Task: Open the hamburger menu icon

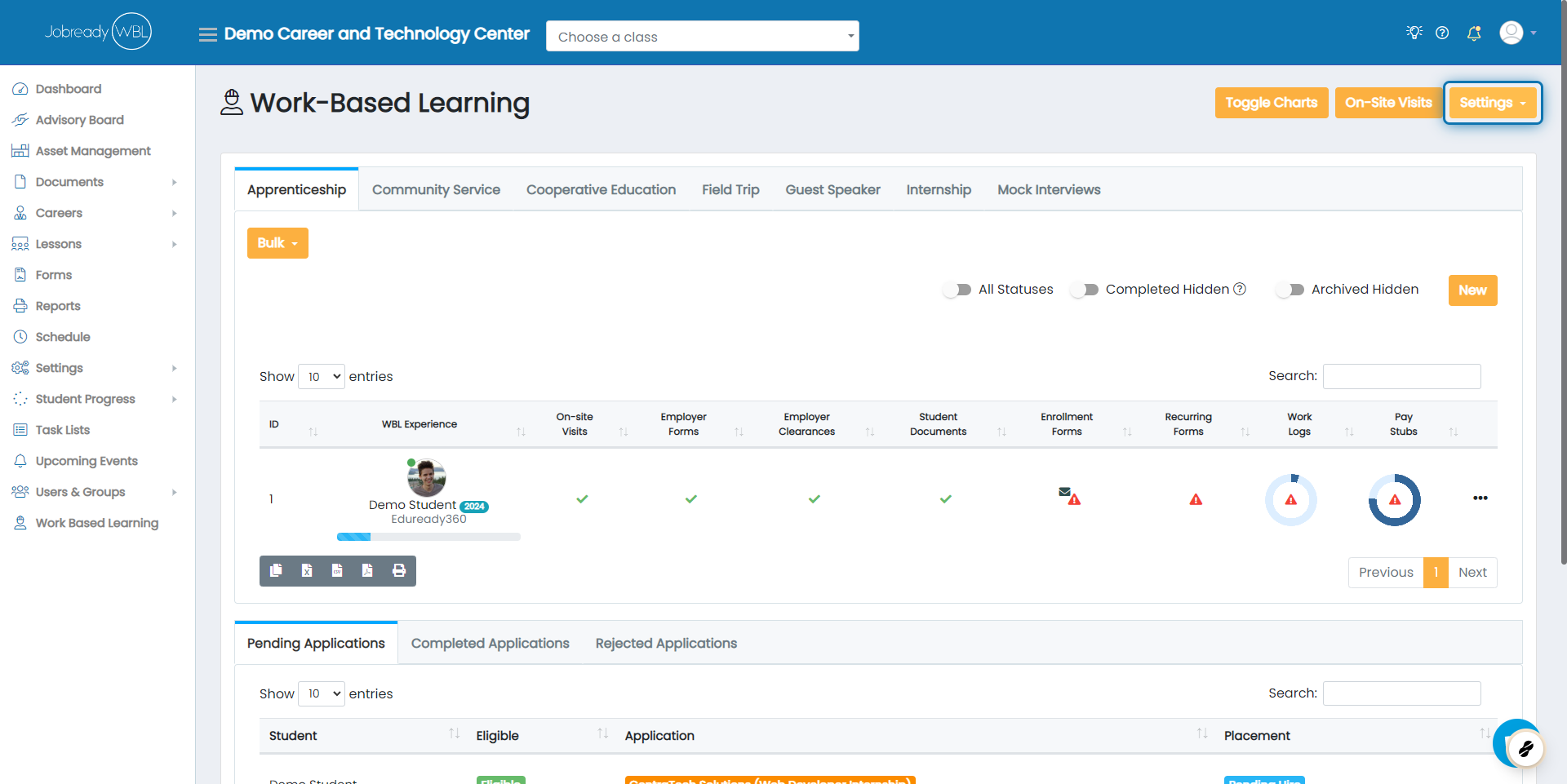Action: [207, 34]
